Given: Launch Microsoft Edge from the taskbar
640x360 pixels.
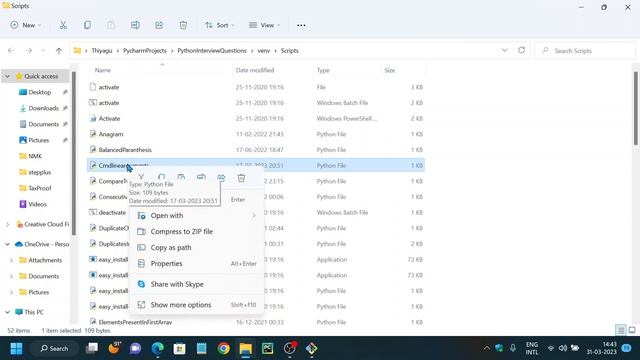Looking at the screenshot, I should pyautogui.click(x=158, y=348).
